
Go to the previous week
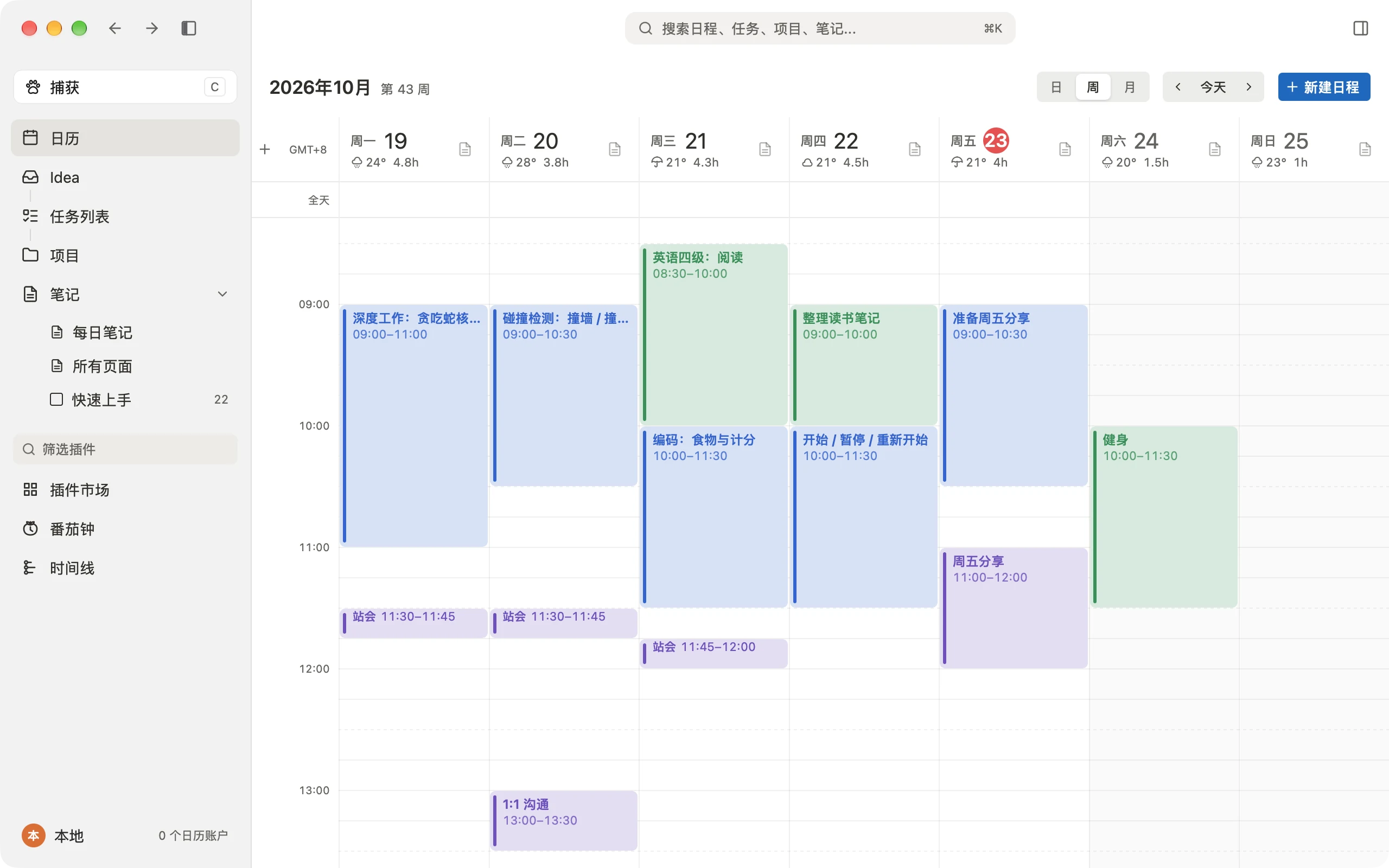(x=1178, y=87)
